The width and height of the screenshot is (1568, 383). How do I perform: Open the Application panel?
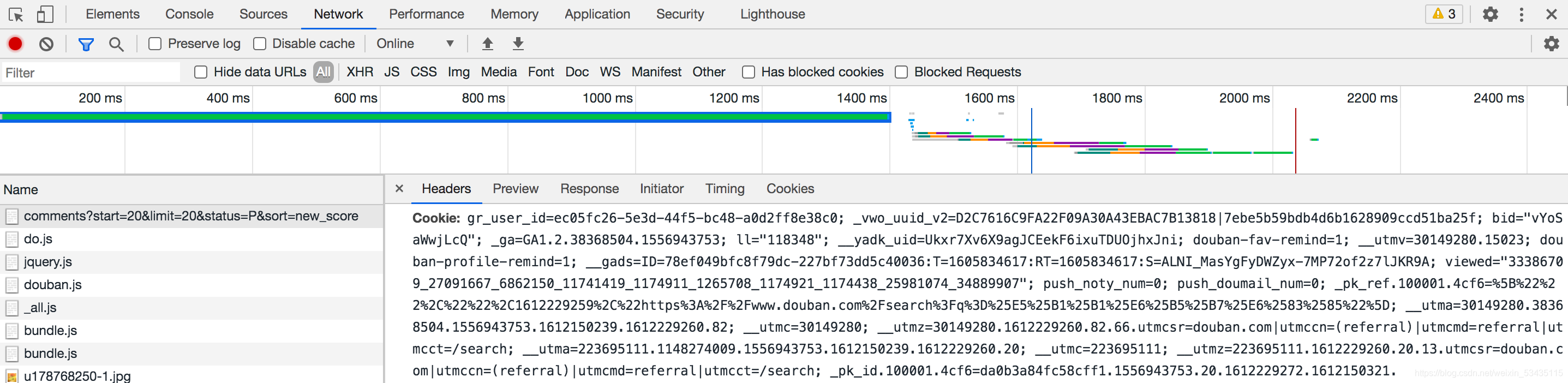coord(597,14)
